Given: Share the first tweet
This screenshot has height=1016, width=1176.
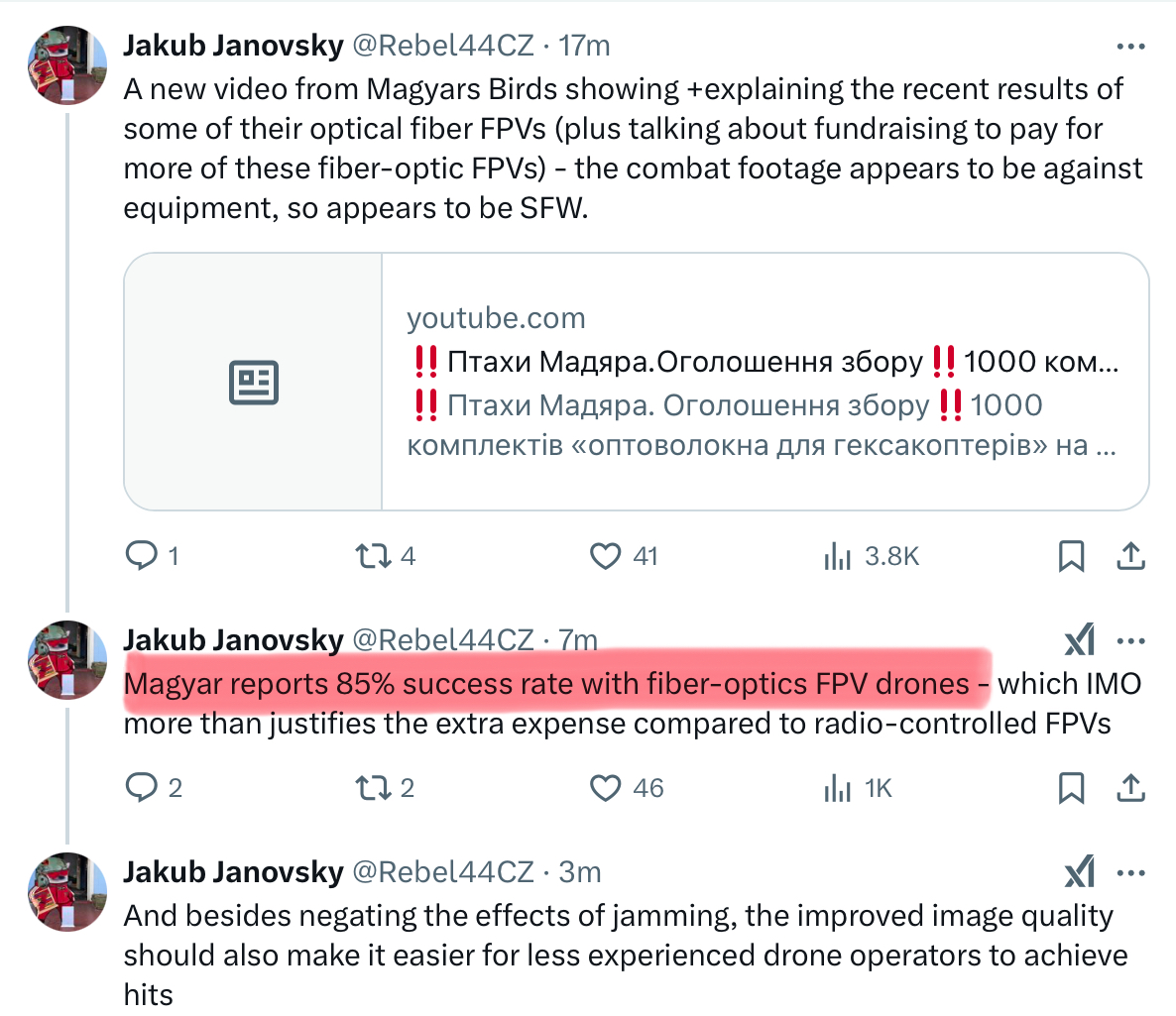Looking at the screenshot, I should coord(1130,556).
